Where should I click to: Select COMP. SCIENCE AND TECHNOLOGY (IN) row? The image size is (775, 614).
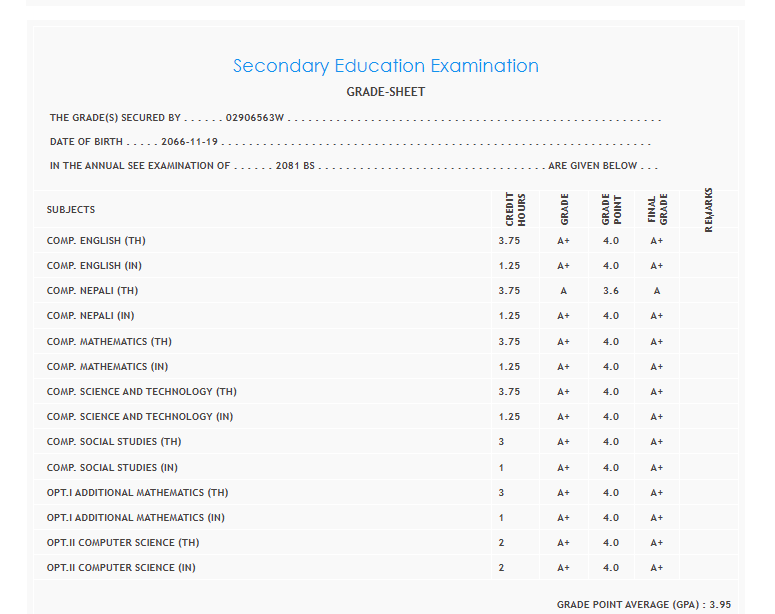pos(141,417)
